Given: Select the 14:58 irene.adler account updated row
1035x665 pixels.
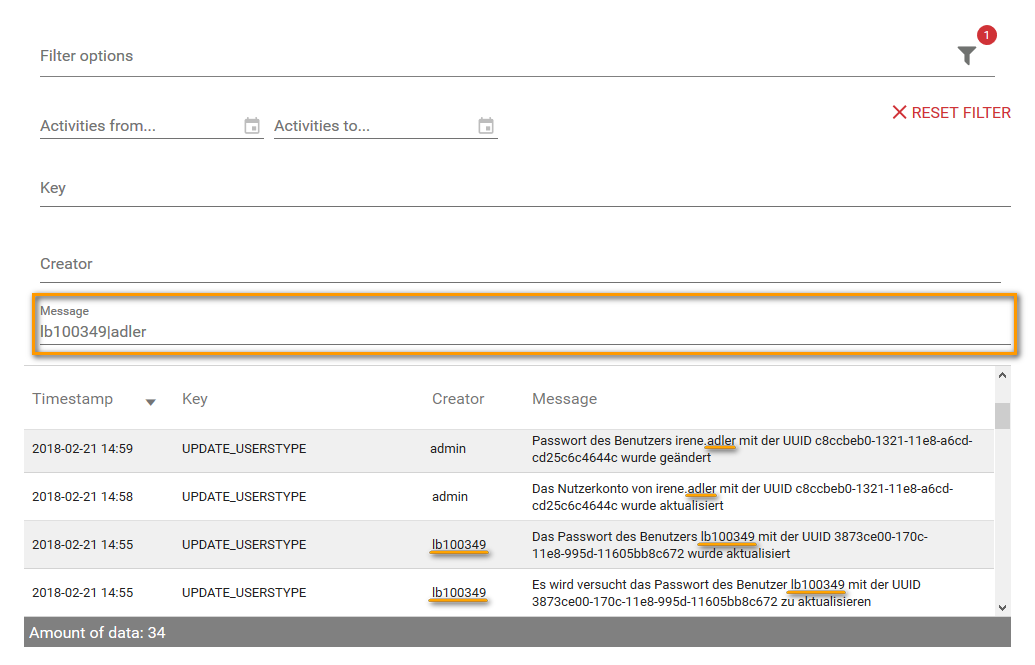Looking at the screenshot, I should (508, 497).
